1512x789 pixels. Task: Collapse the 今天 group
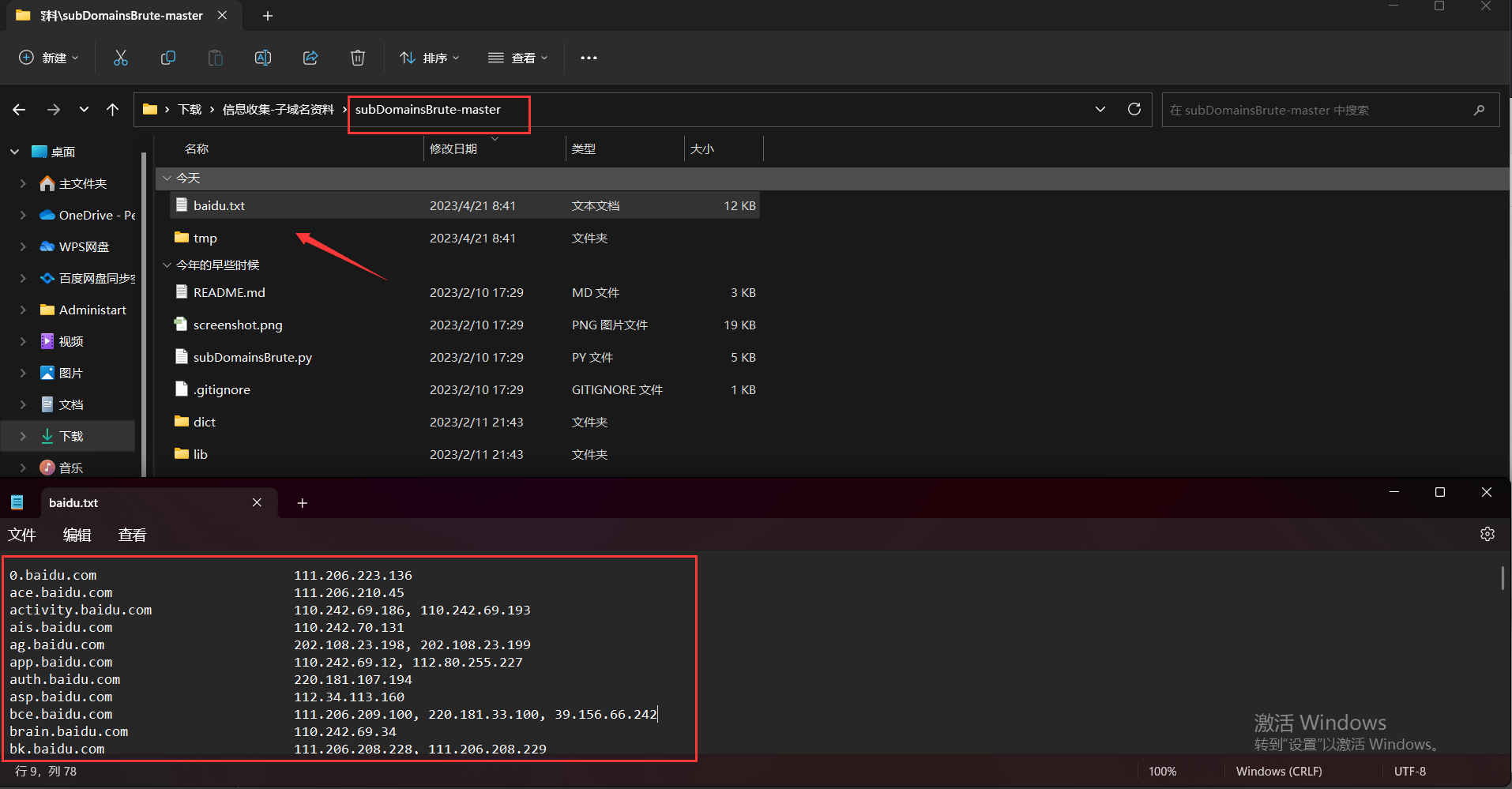tap(167, 178)
